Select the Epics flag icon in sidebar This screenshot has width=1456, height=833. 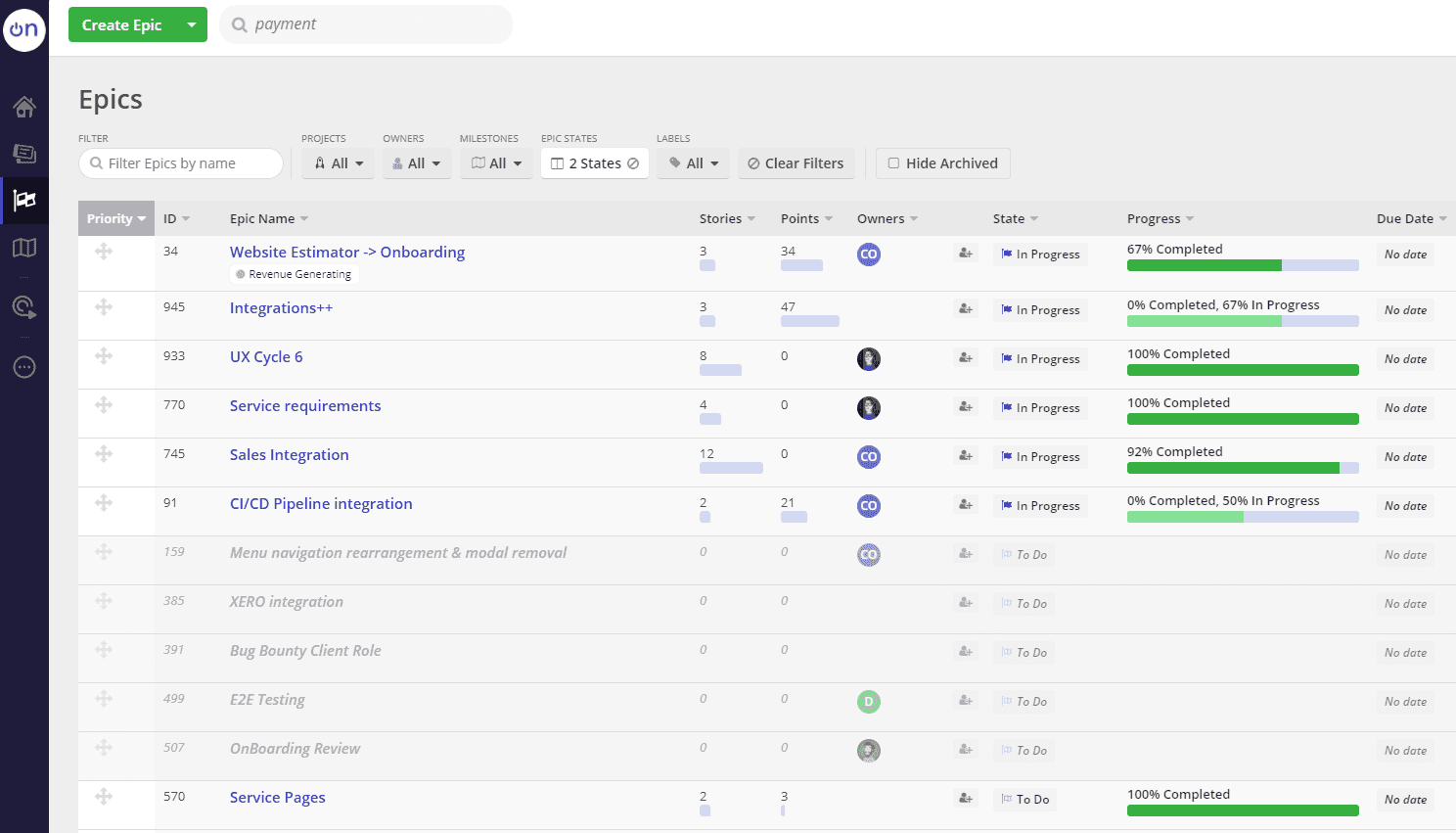[x=24, y=201]
